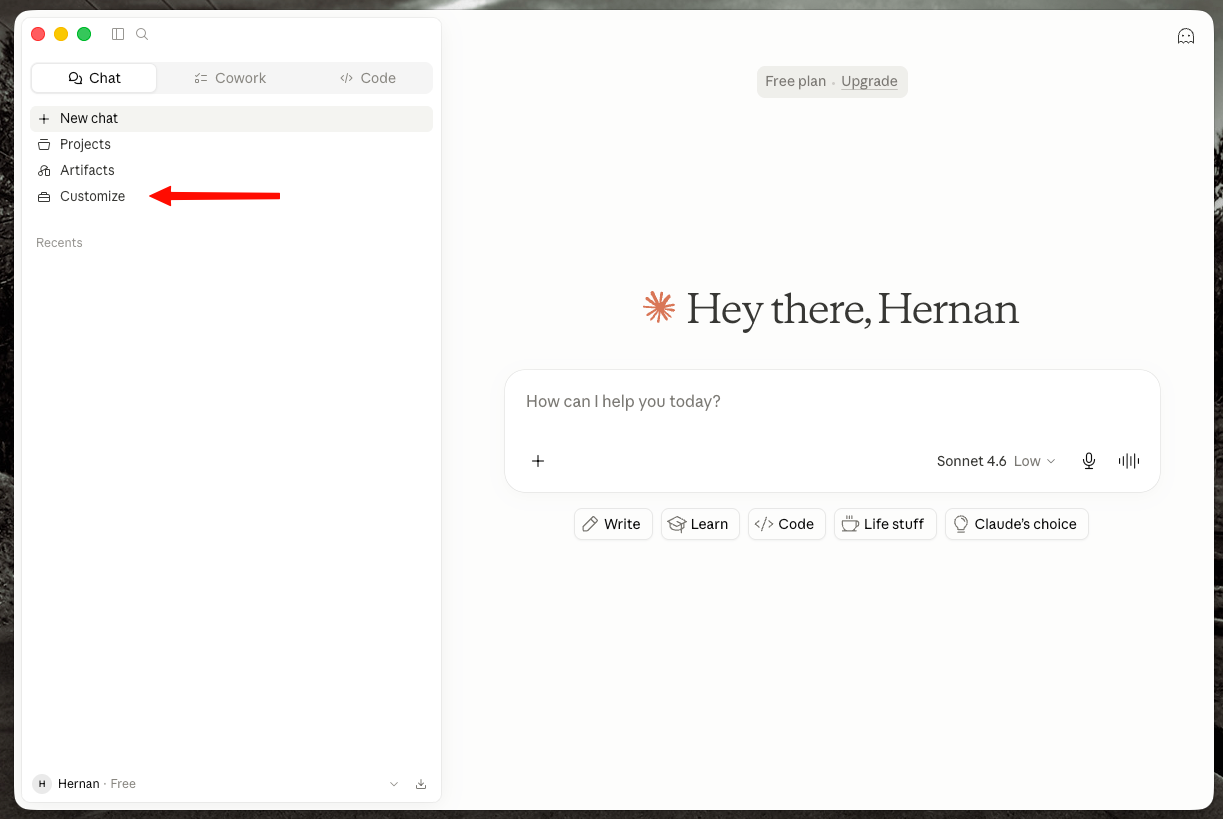
Task: Switch to the Chat tab
Action: coord(94,78)
